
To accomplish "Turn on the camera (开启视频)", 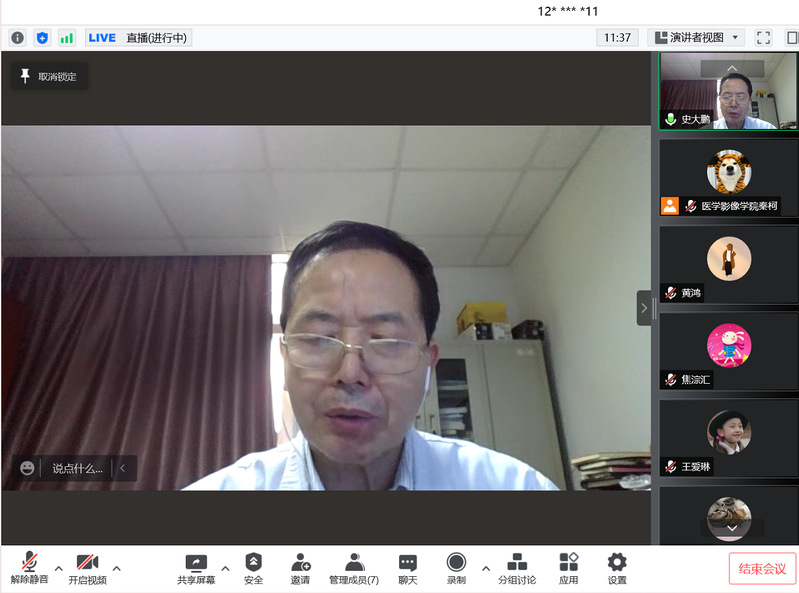I will click(87, 568).
